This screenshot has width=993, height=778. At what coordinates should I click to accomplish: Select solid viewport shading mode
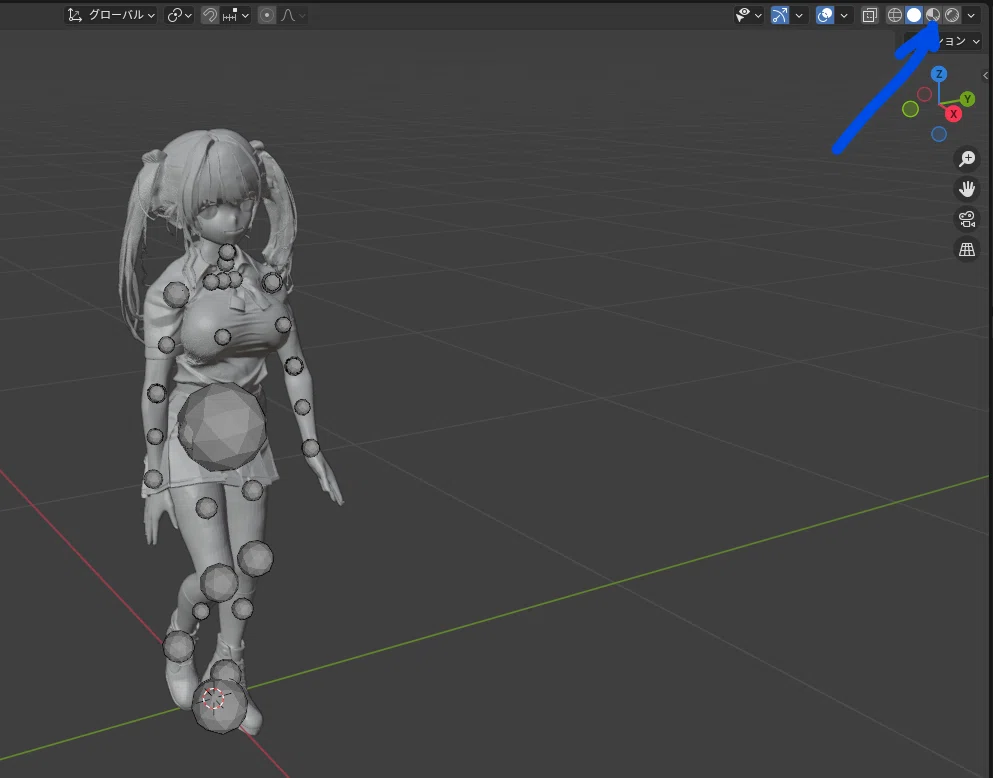tap(913, 15)
